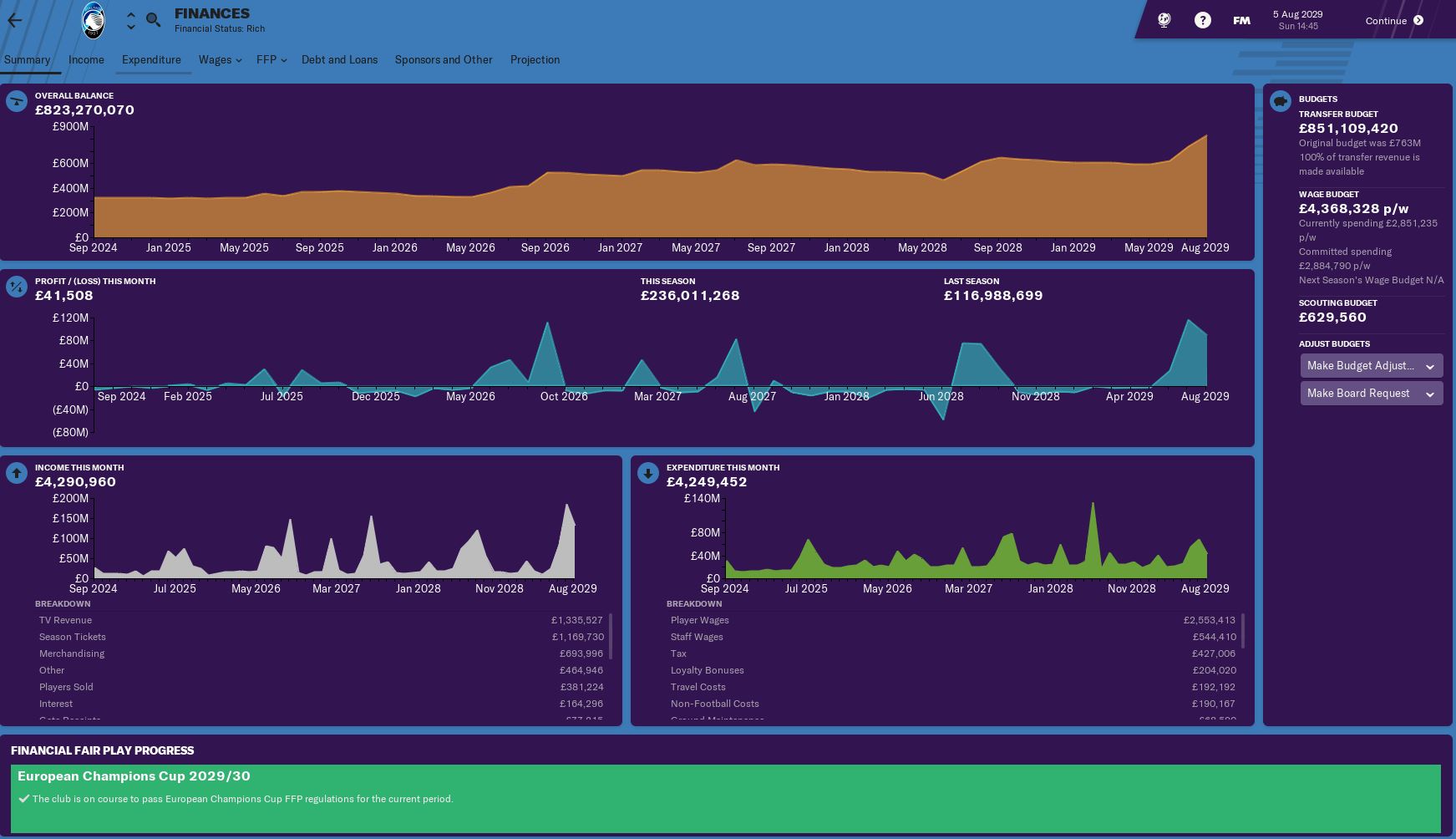Open the Make Board Request dropdown
Image resolution: width=1456 pixels, height=839 pixels.
click(x=1371, y=394)
